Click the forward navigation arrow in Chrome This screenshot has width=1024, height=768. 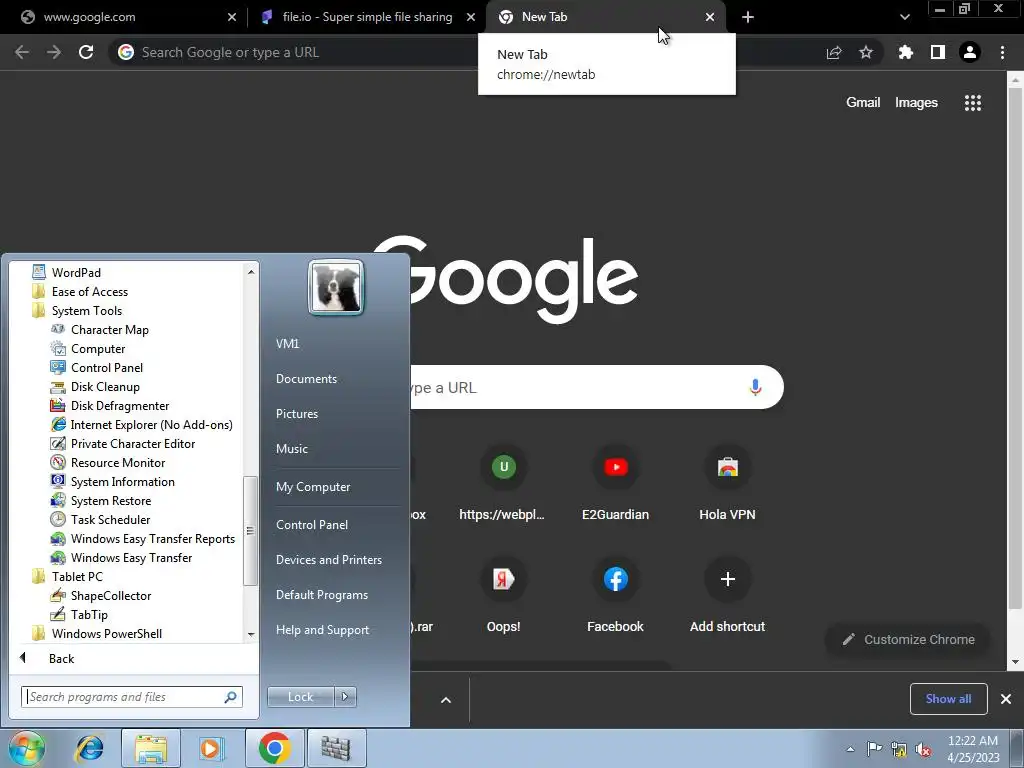[54, 52]
